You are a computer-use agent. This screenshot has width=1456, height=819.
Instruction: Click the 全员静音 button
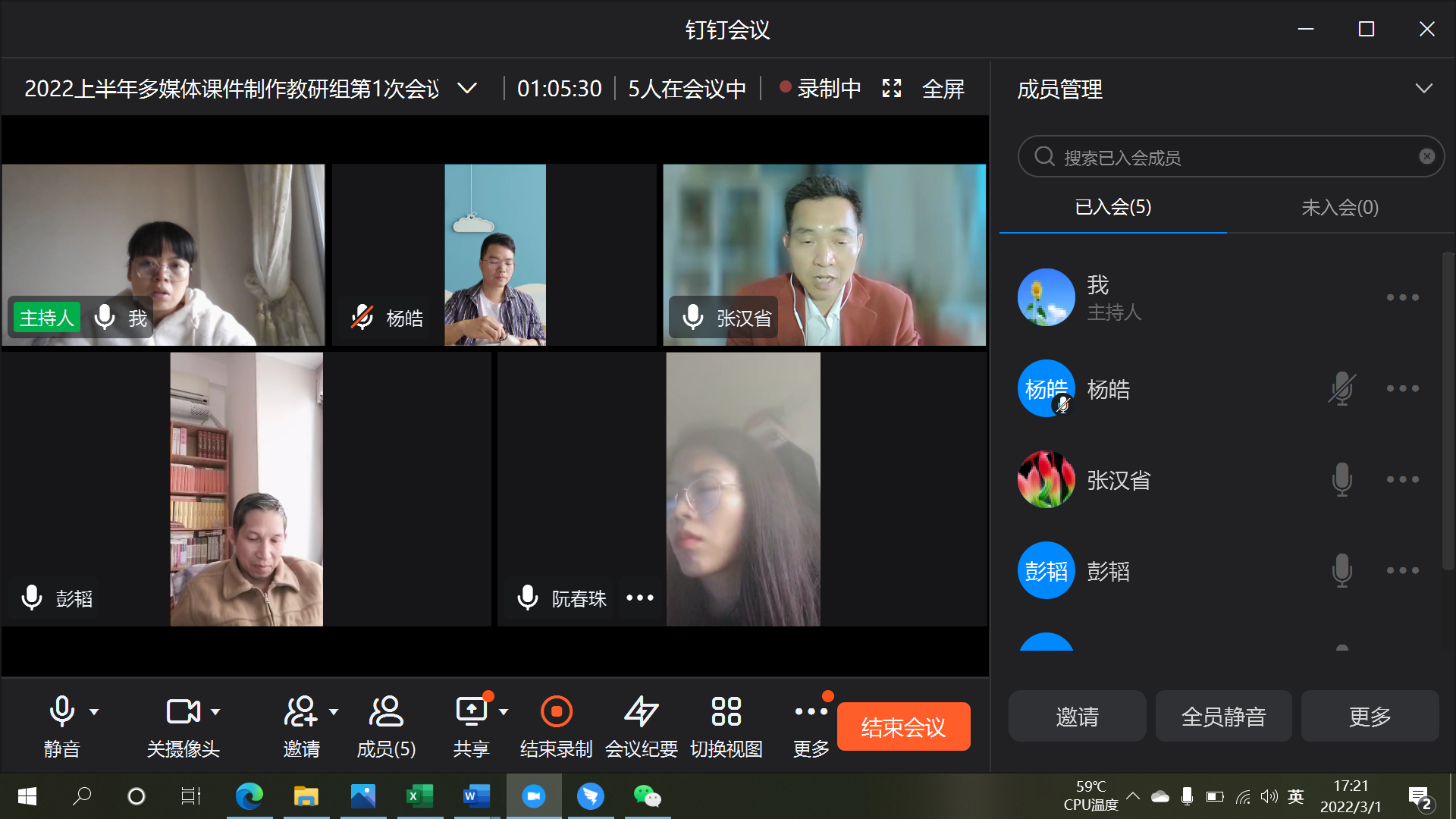(1223, 716)
